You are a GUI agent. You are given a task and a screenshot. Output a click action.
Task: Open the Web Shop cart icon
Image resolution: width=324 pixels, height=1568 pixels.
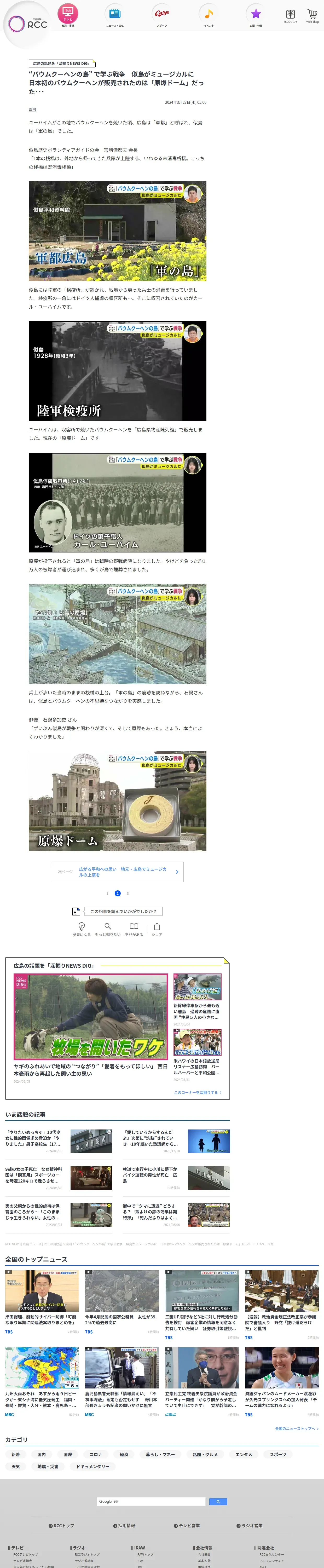coord(313,16)
